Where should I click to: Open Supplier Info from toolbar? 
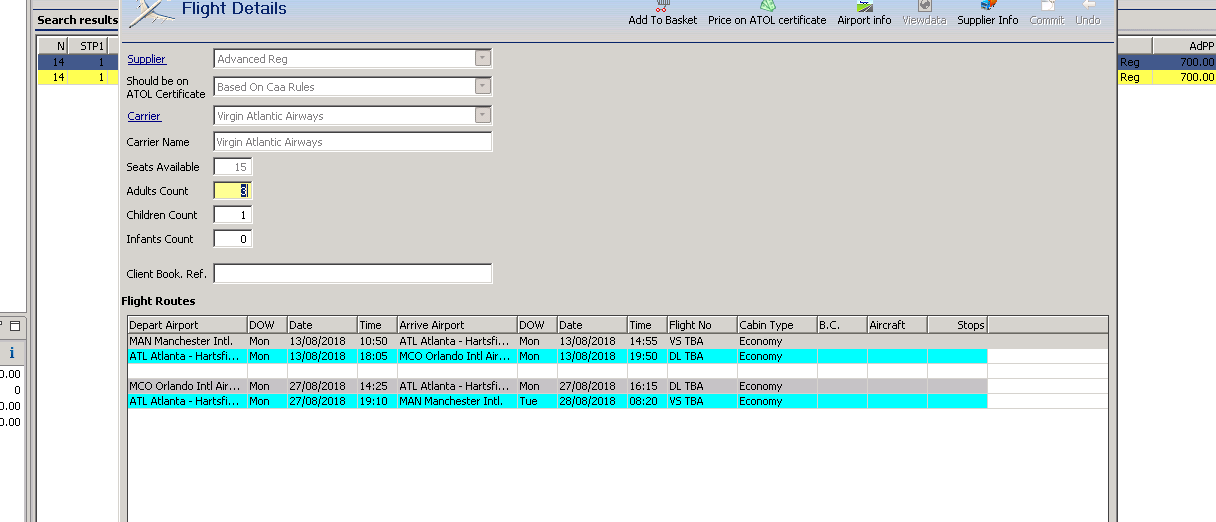(988, 13)
